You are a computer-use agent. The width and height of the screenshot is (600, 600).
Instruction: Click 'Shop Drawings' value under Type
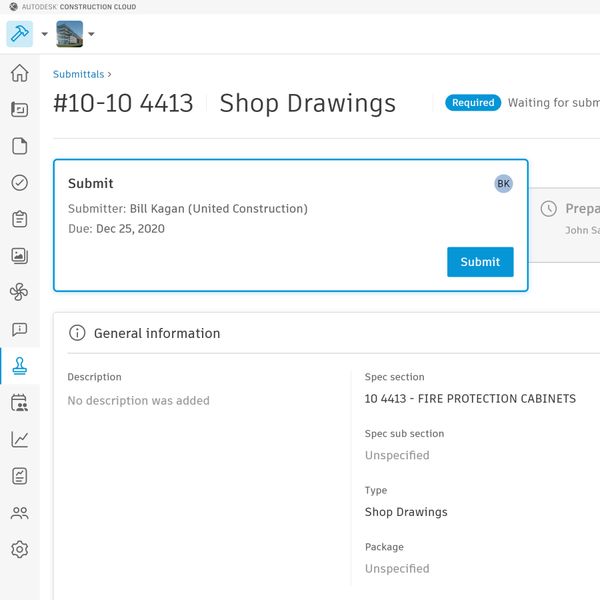click(x=406, y=512)
